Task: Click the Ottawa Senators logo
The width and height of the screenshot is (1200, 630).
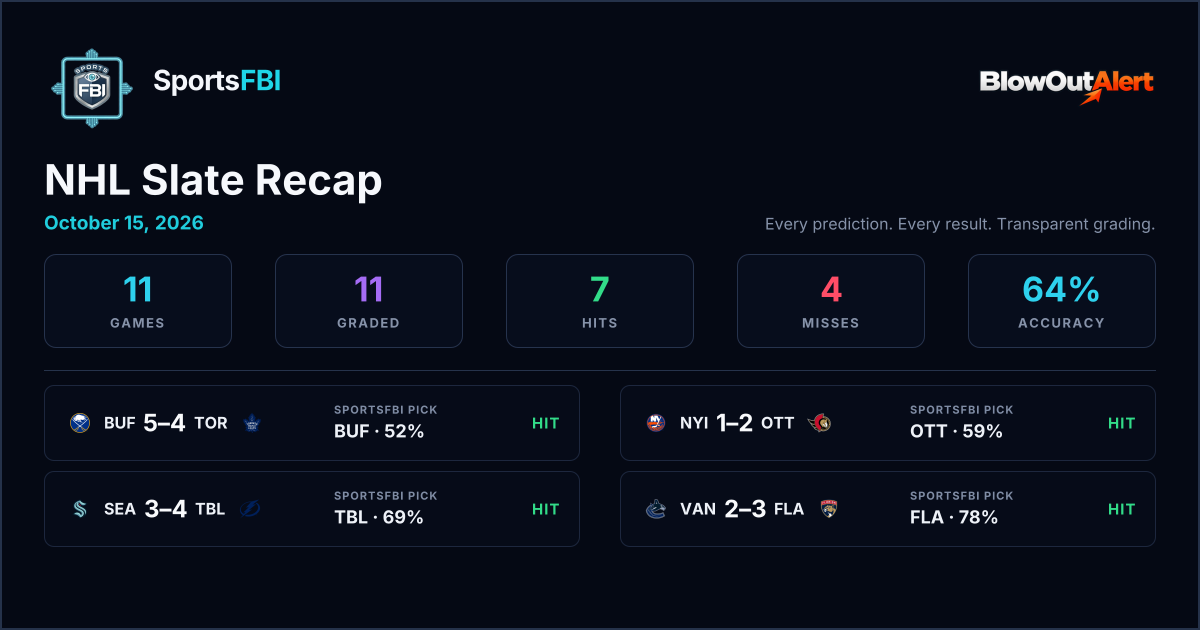Action: pyautogui.click(x=819, y=423)
